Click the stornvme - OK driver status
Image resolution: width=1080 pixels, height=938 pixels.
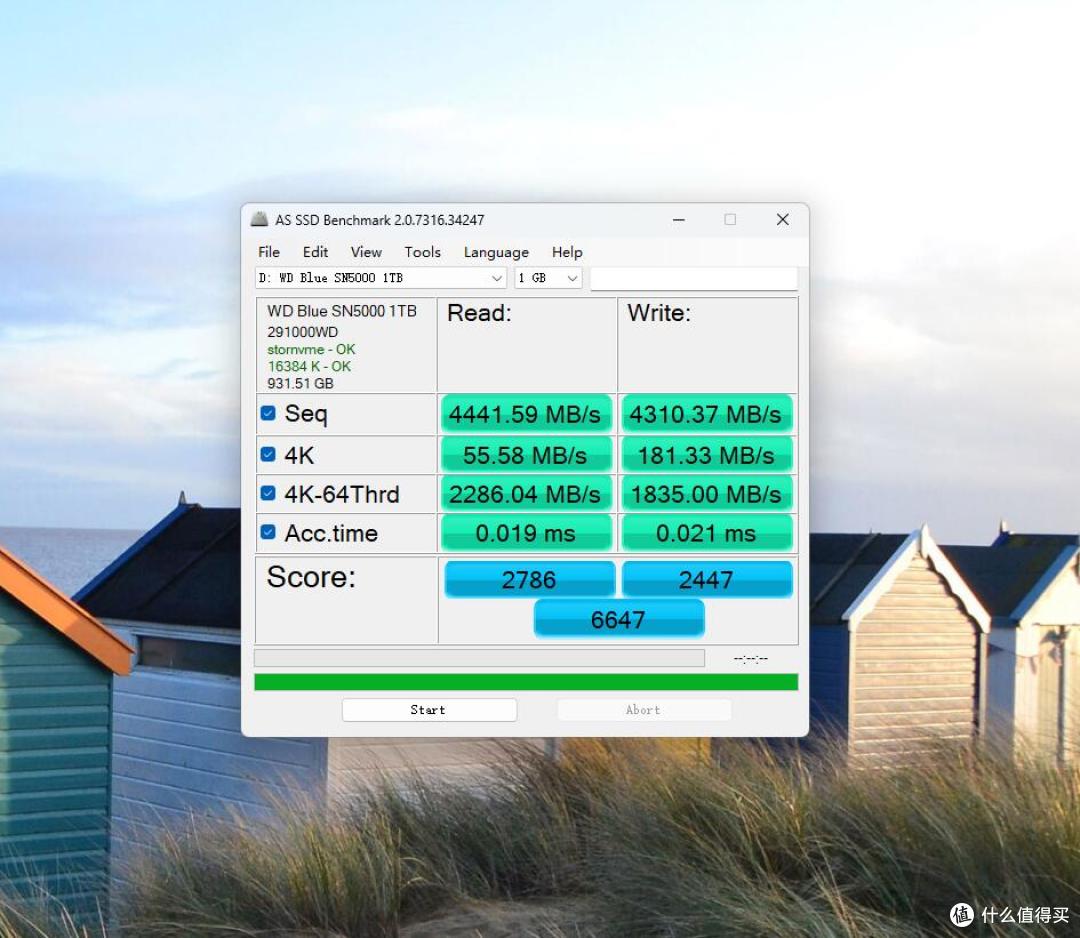tap(311, 349)
